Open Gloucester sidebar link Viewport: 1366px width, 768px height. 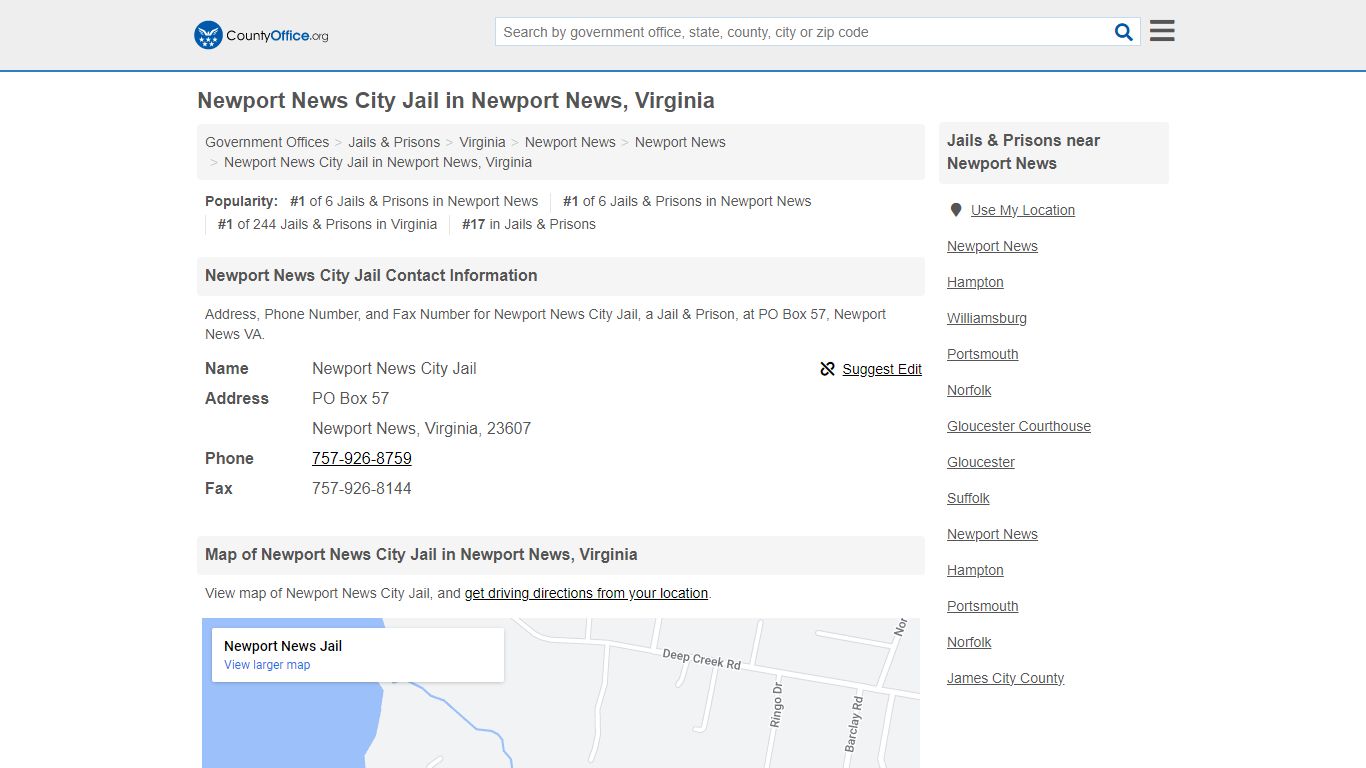(x=981, y=462)
